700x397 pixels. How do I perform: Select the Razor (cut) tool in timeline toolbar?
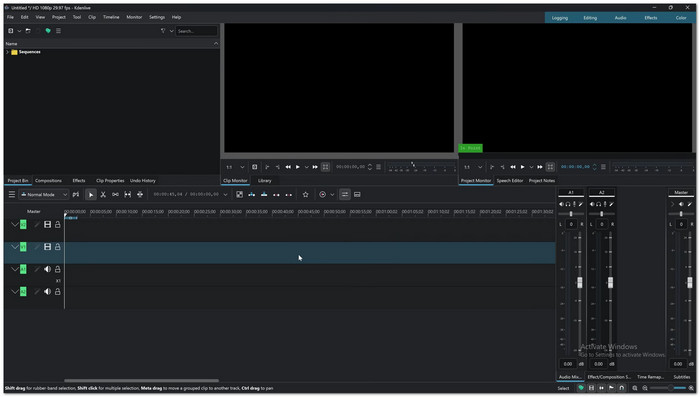[103, 195]
